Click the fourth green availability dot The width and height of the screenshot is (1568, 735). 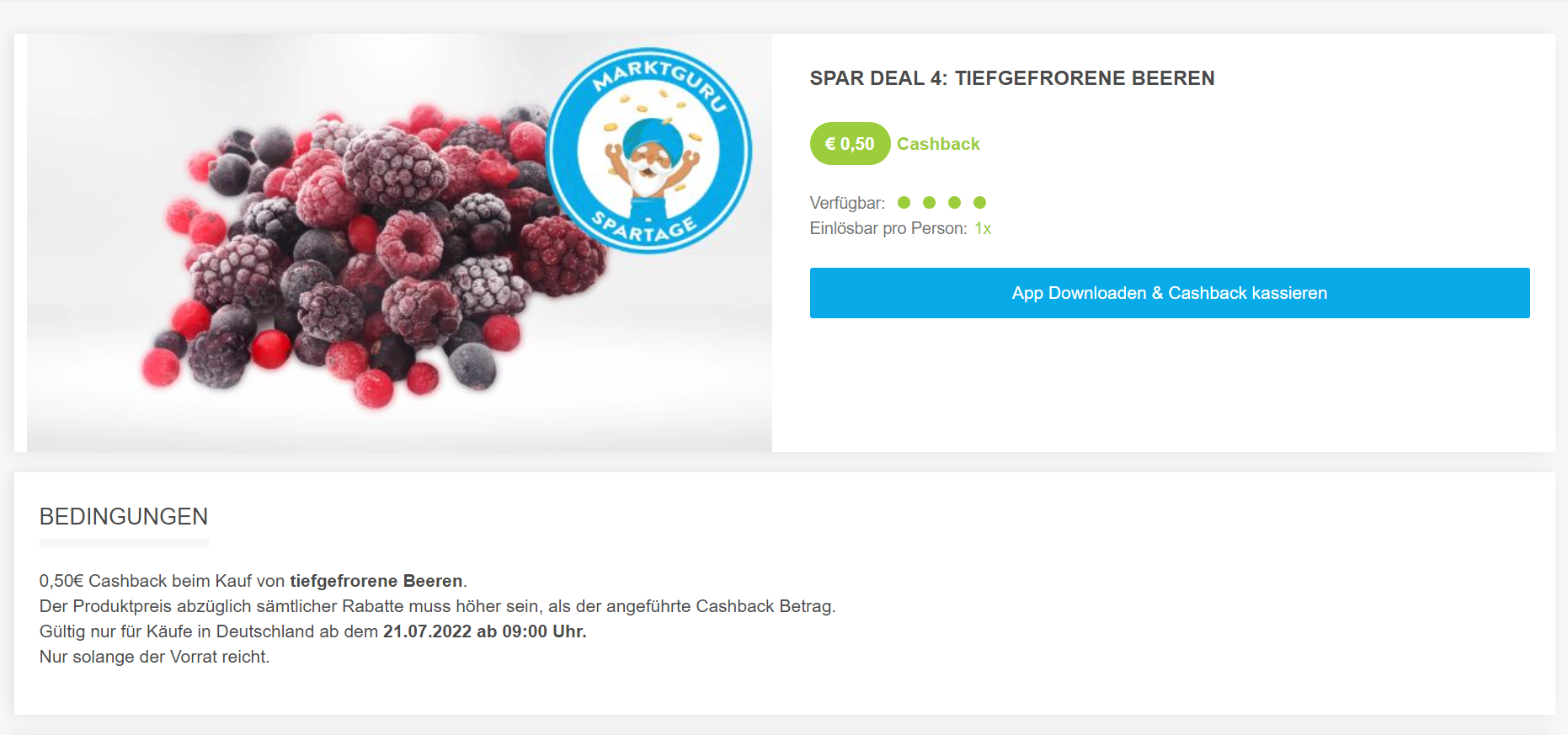coord(979,202)
